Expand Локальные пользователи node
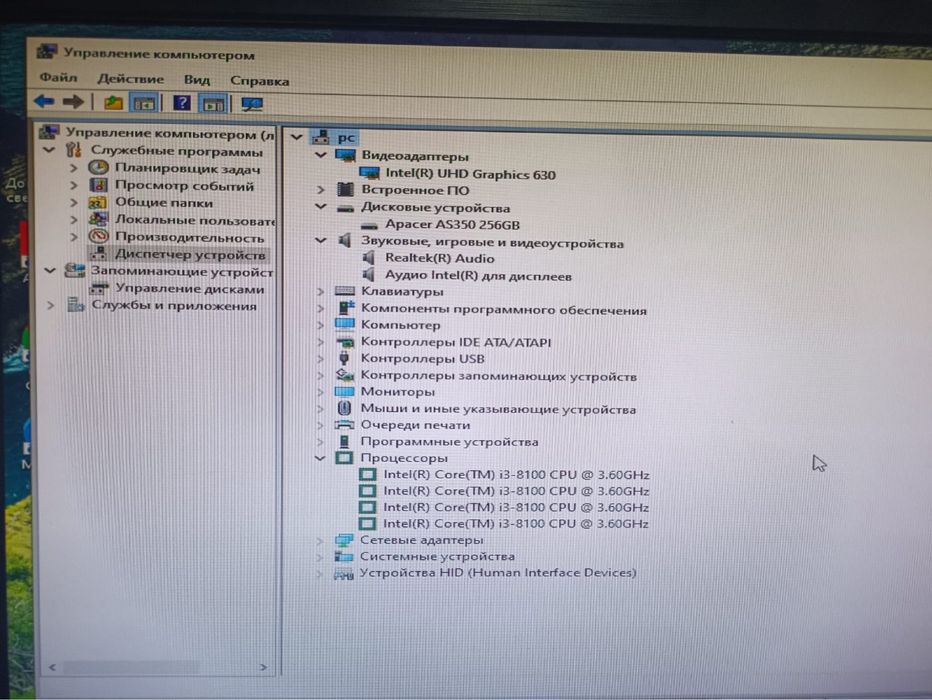The width and height of the screenshot is (932, 700). point(74,220)
